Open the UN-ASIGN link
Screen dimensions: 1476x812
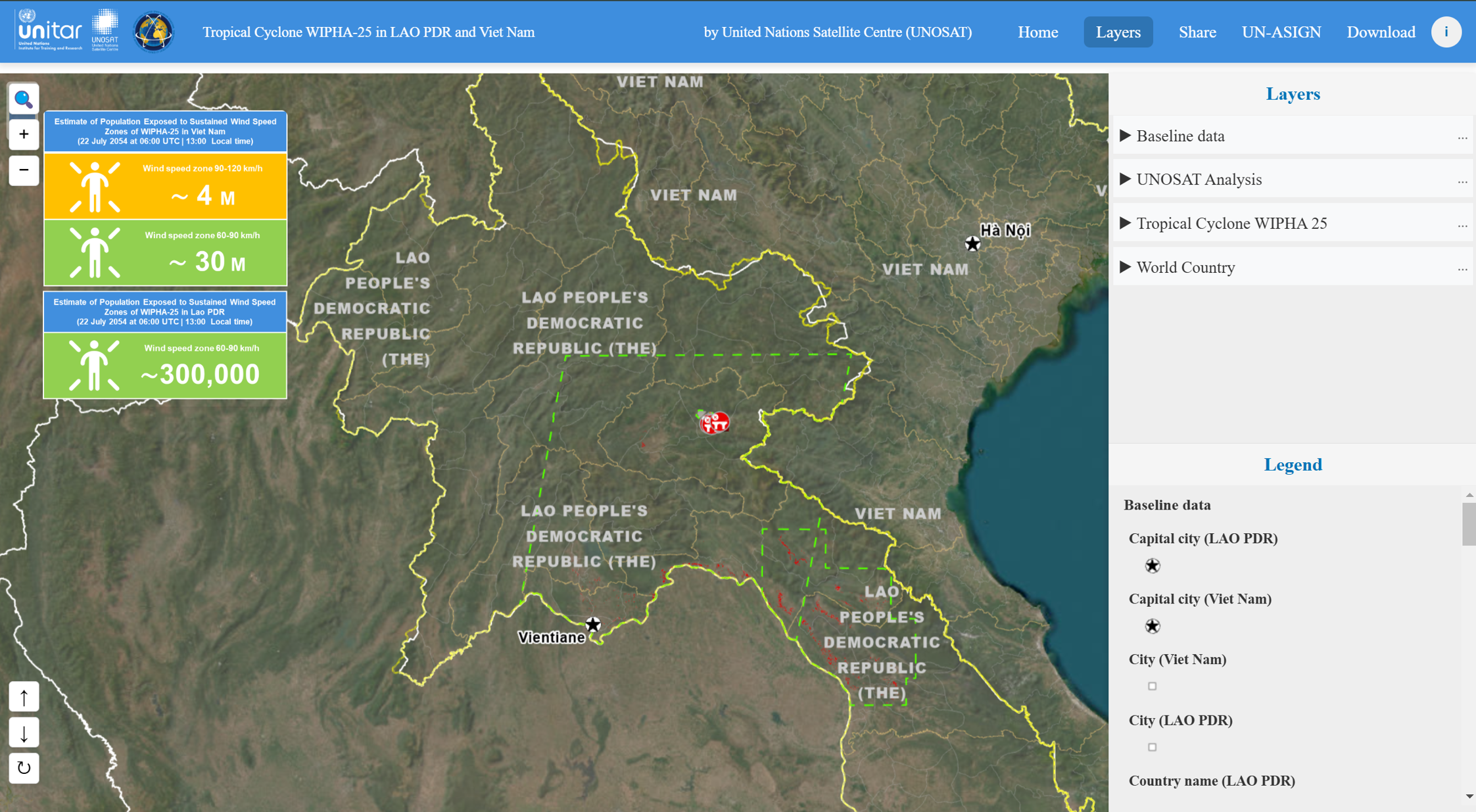tap(1281, 32)
